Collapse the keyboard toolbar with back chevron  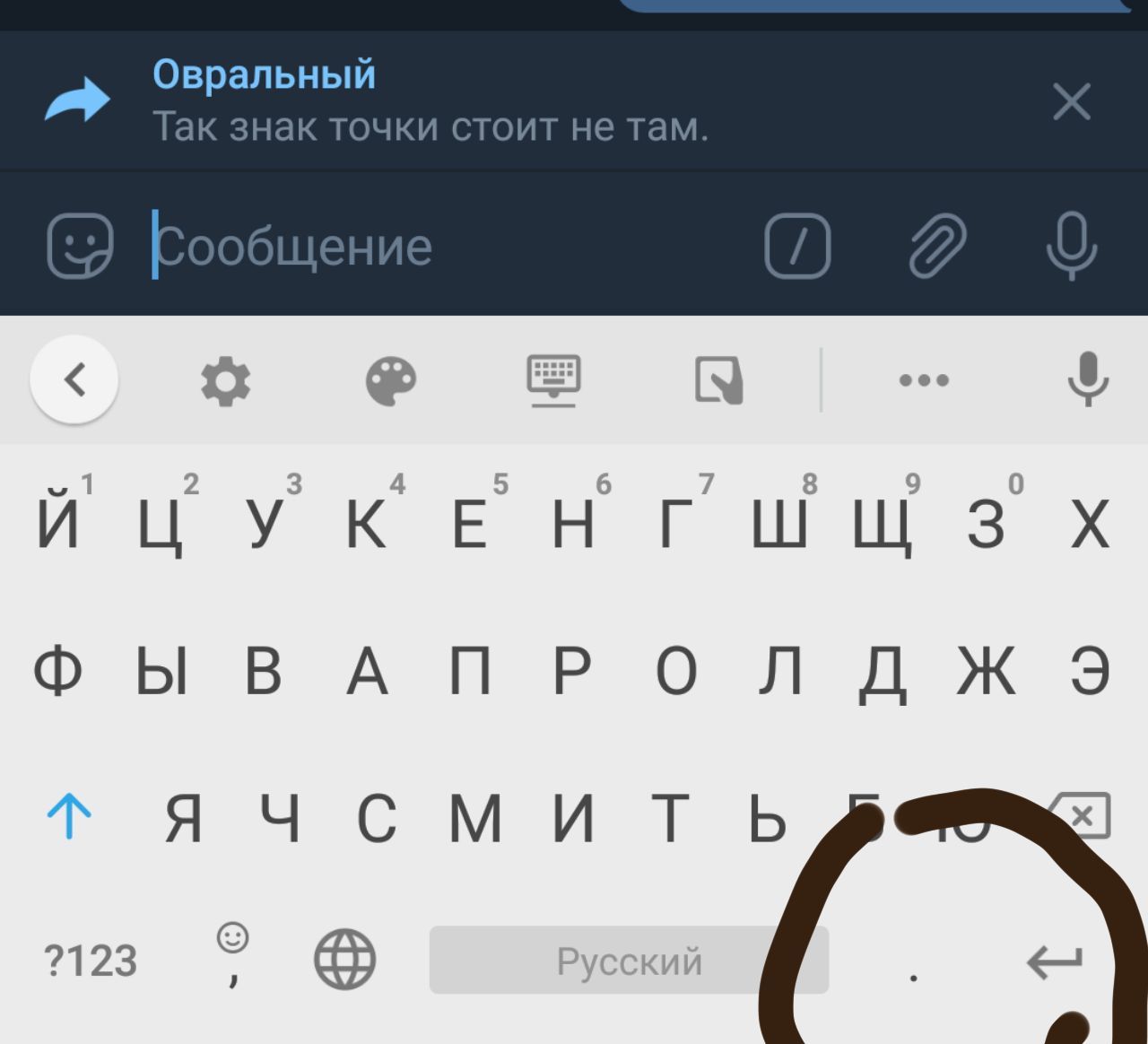coord(74,380)
